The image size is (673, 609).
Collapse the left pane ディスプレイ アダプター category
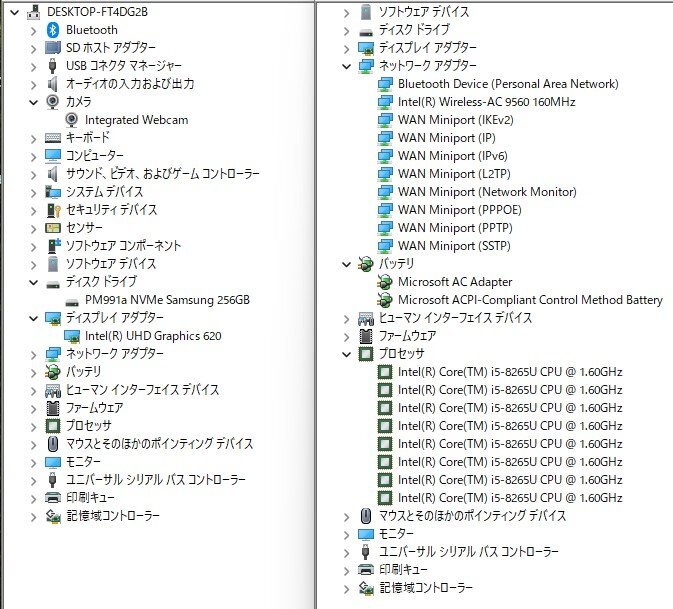pyautogui.click(x=33, y=318)
